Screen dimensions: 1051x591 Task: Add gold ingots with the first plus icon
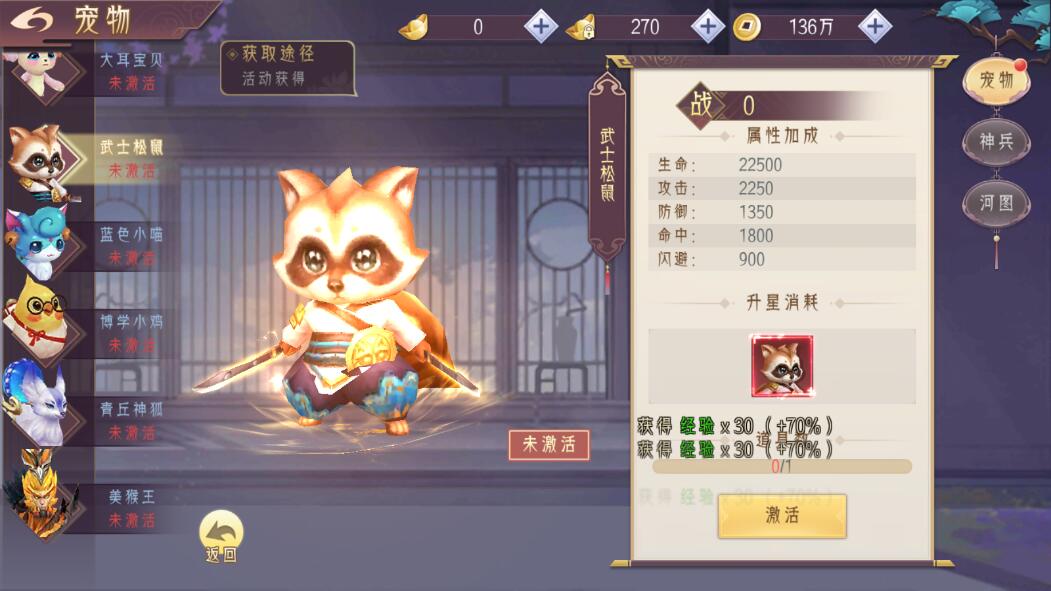(540, 27)
